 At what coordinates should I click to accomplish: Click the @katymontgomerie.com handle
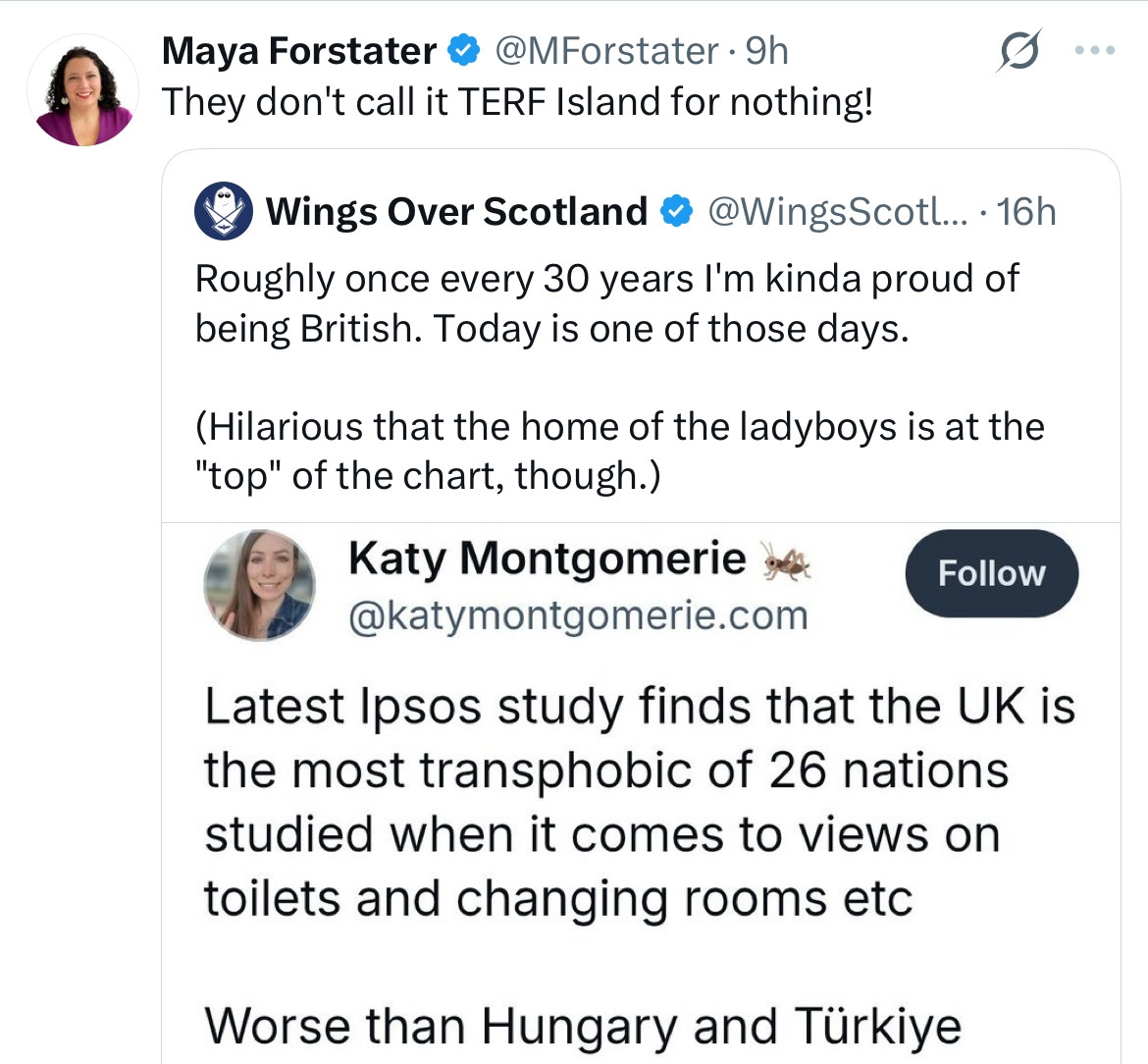[578, 616]
